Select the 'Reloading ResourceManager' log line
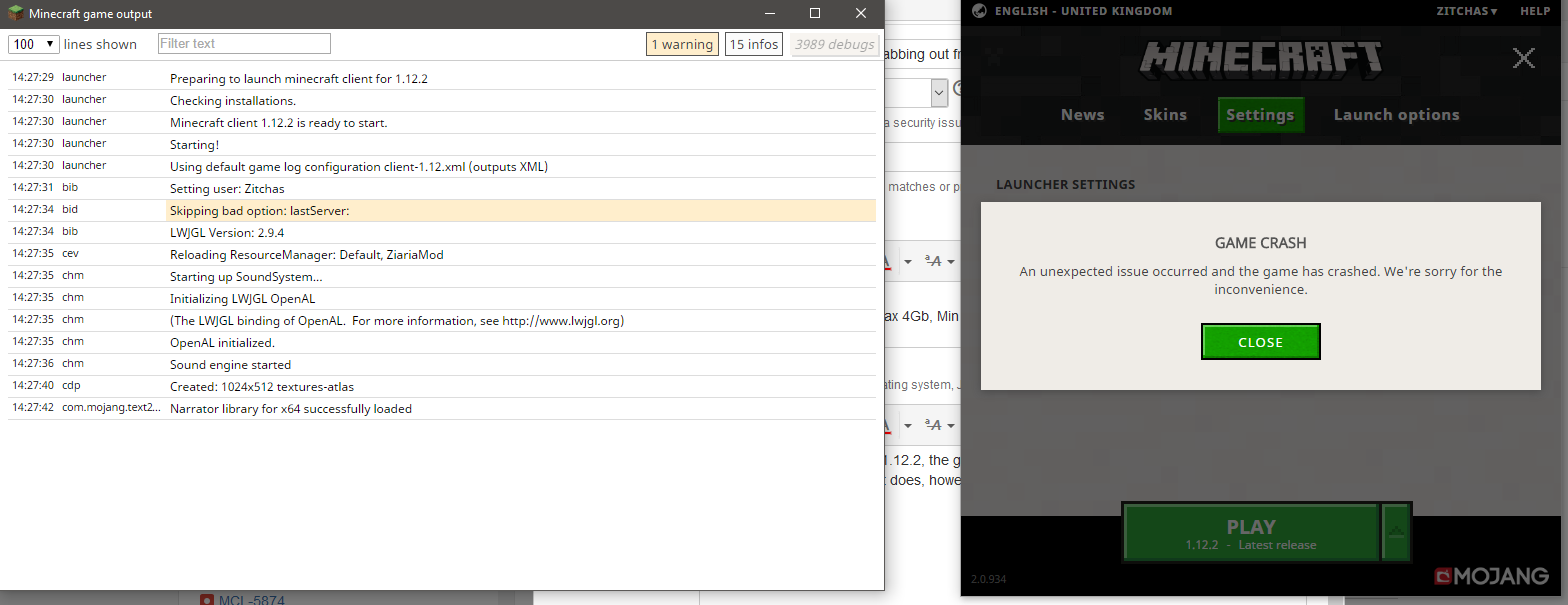 pyautogui.click(x=442, y=254)
